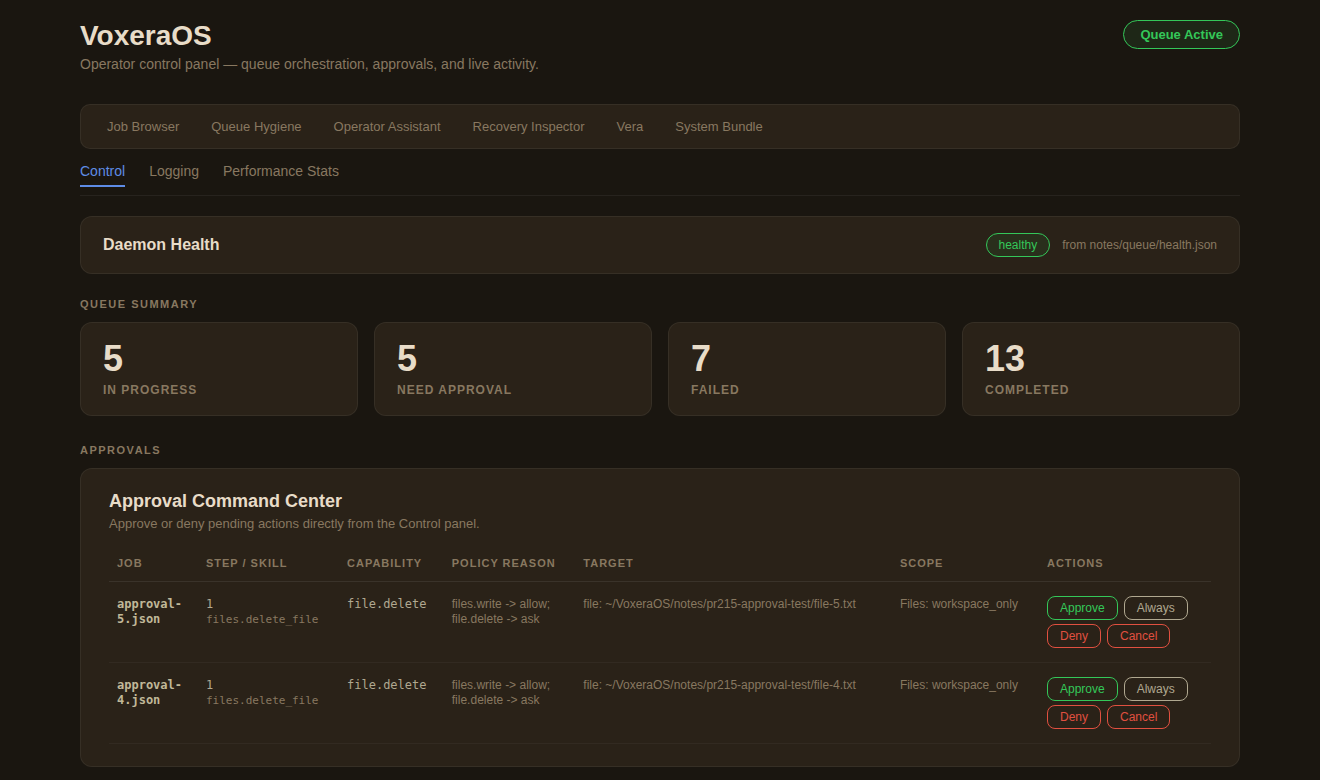Click policy reason text in approval-4 row
1320x780 pixels.
tap(501, 692)
